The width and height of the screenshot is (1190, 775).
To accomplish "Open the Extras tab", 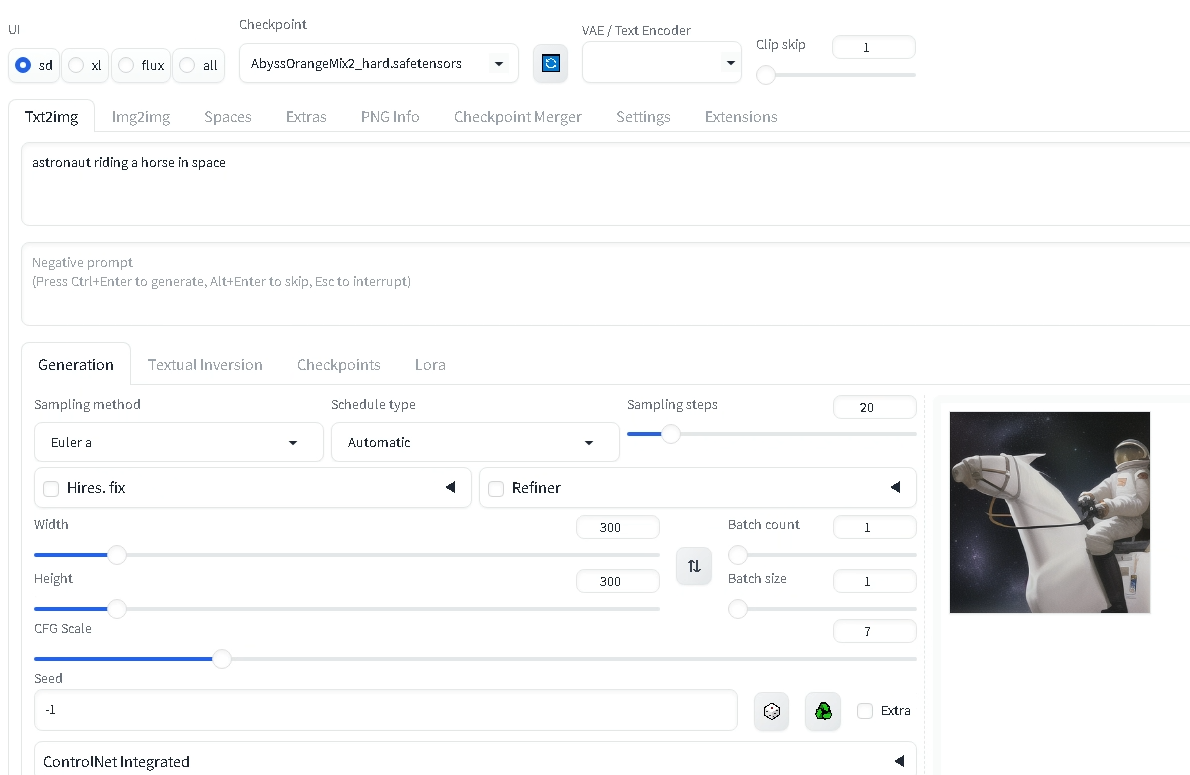I will [x=306, y=117].
